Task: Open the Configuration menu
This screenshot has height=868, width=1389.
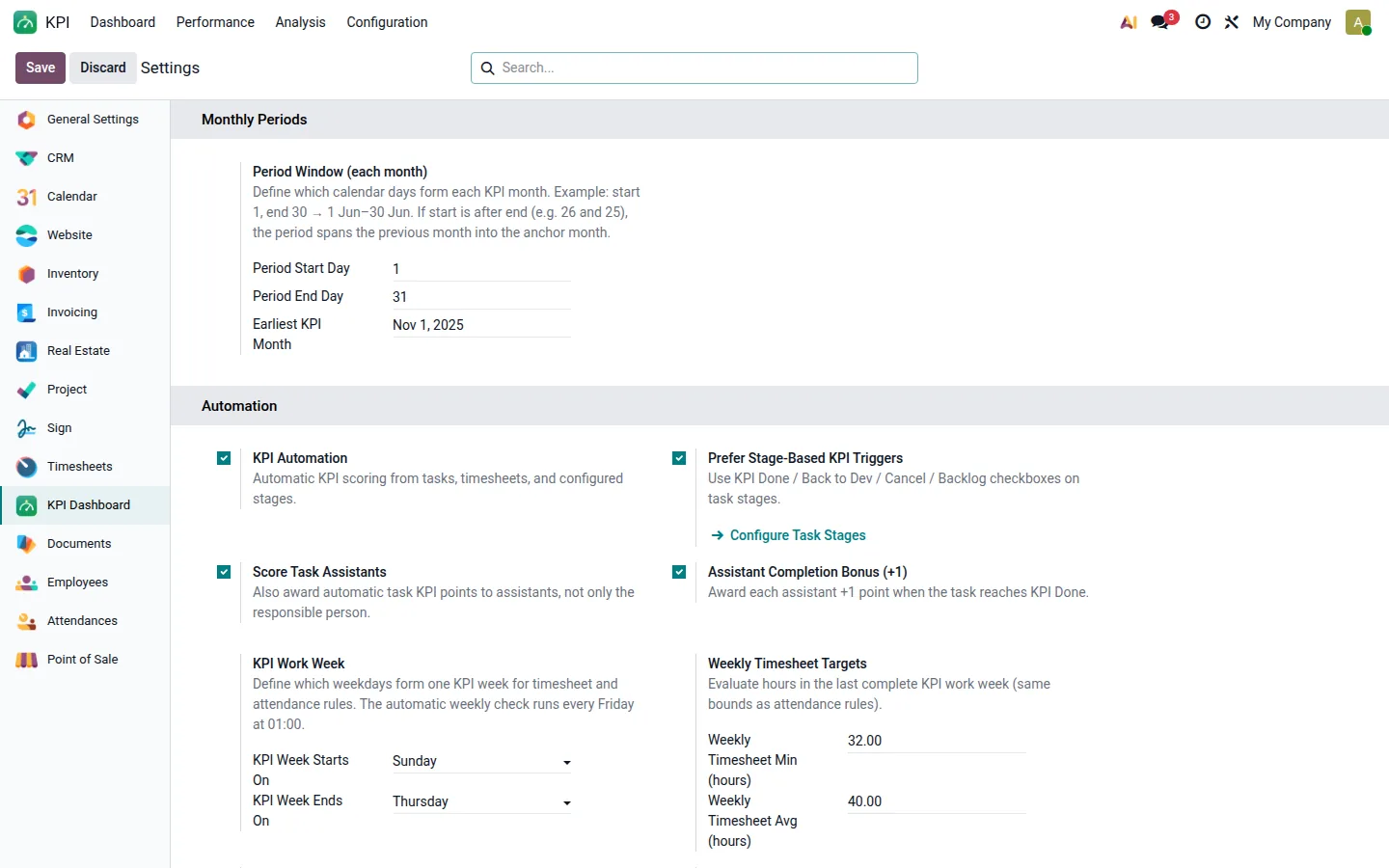Action: click(x=387, y=22)
